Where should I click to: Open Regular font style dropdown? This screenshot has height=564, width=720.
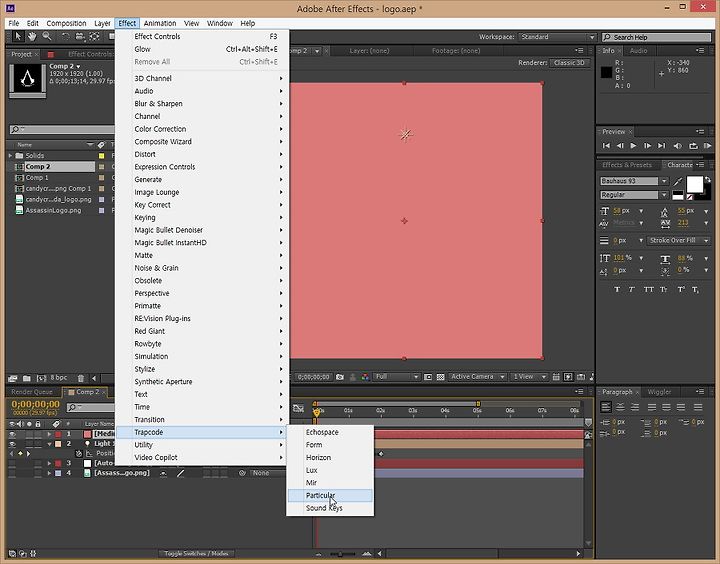pos(664,195)
